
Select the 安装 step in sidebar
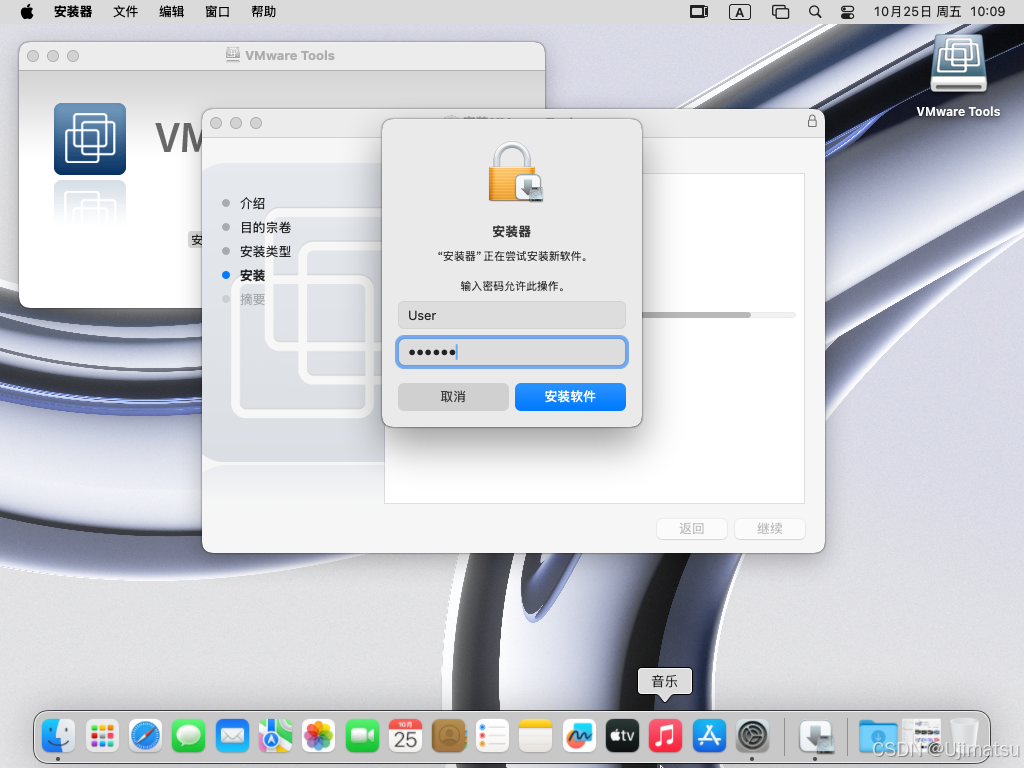click(253, 276)
